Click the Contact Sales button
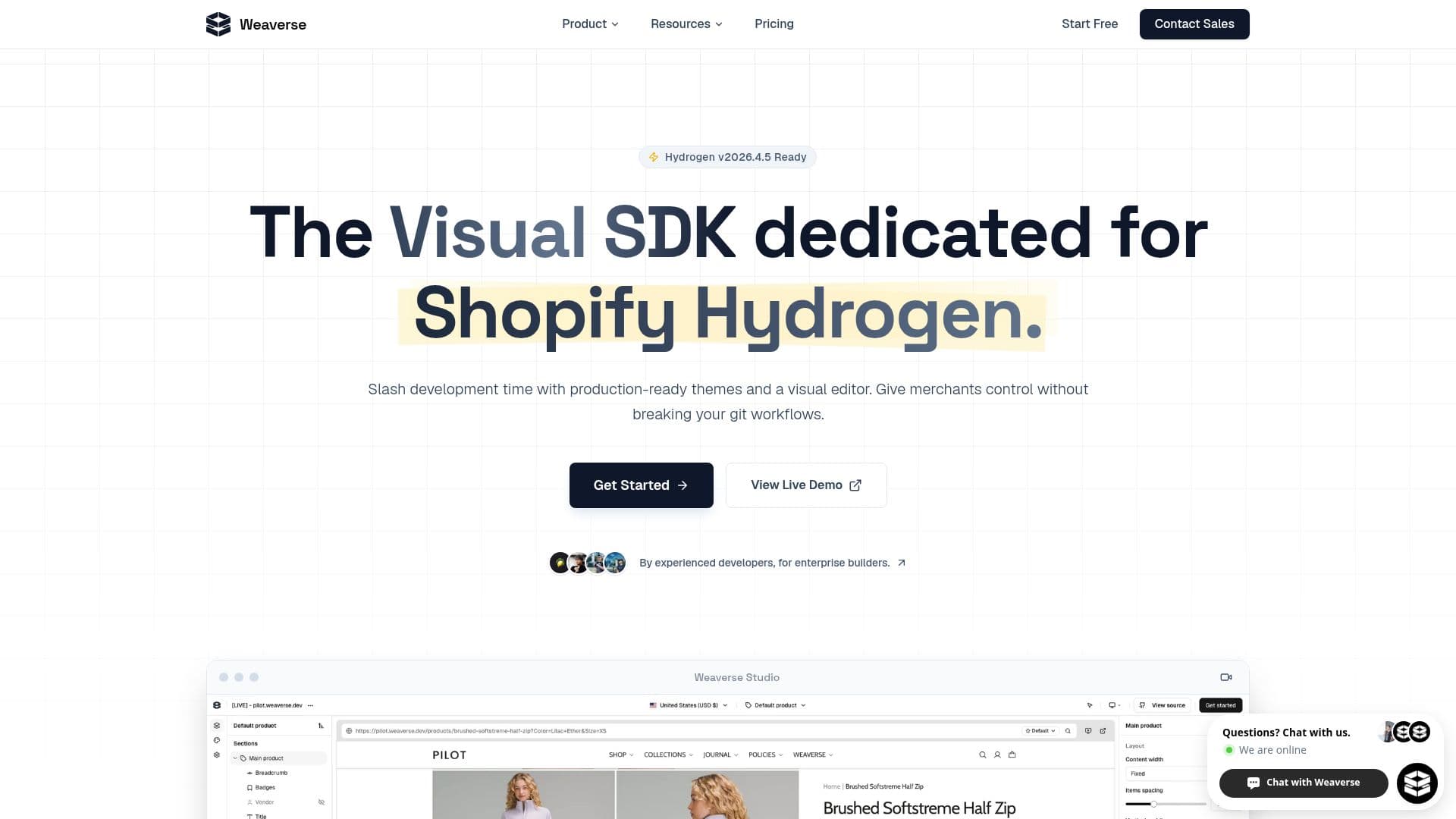Screen dimensions: 1456x819 (1194, 24)
